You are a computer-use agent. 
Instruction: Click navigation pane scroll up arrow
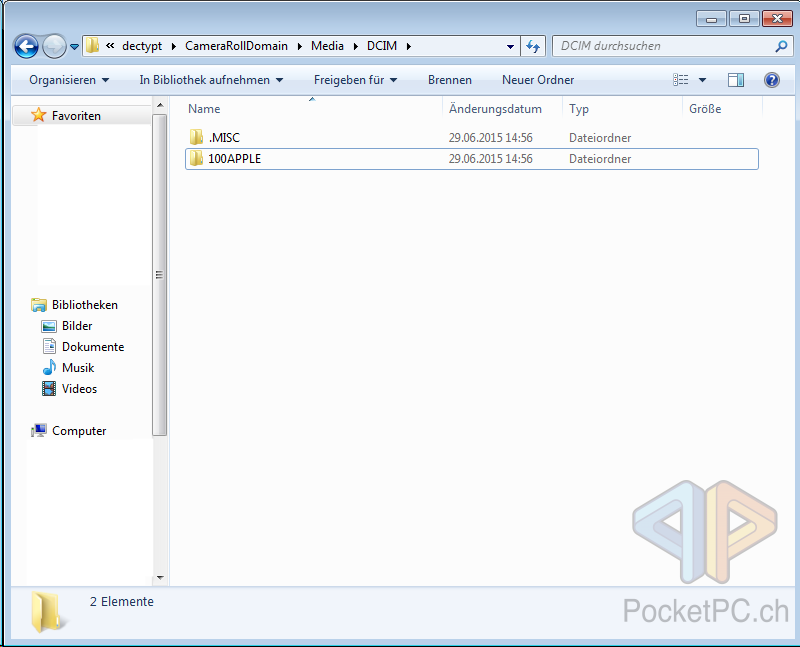[x=160, y=105]
